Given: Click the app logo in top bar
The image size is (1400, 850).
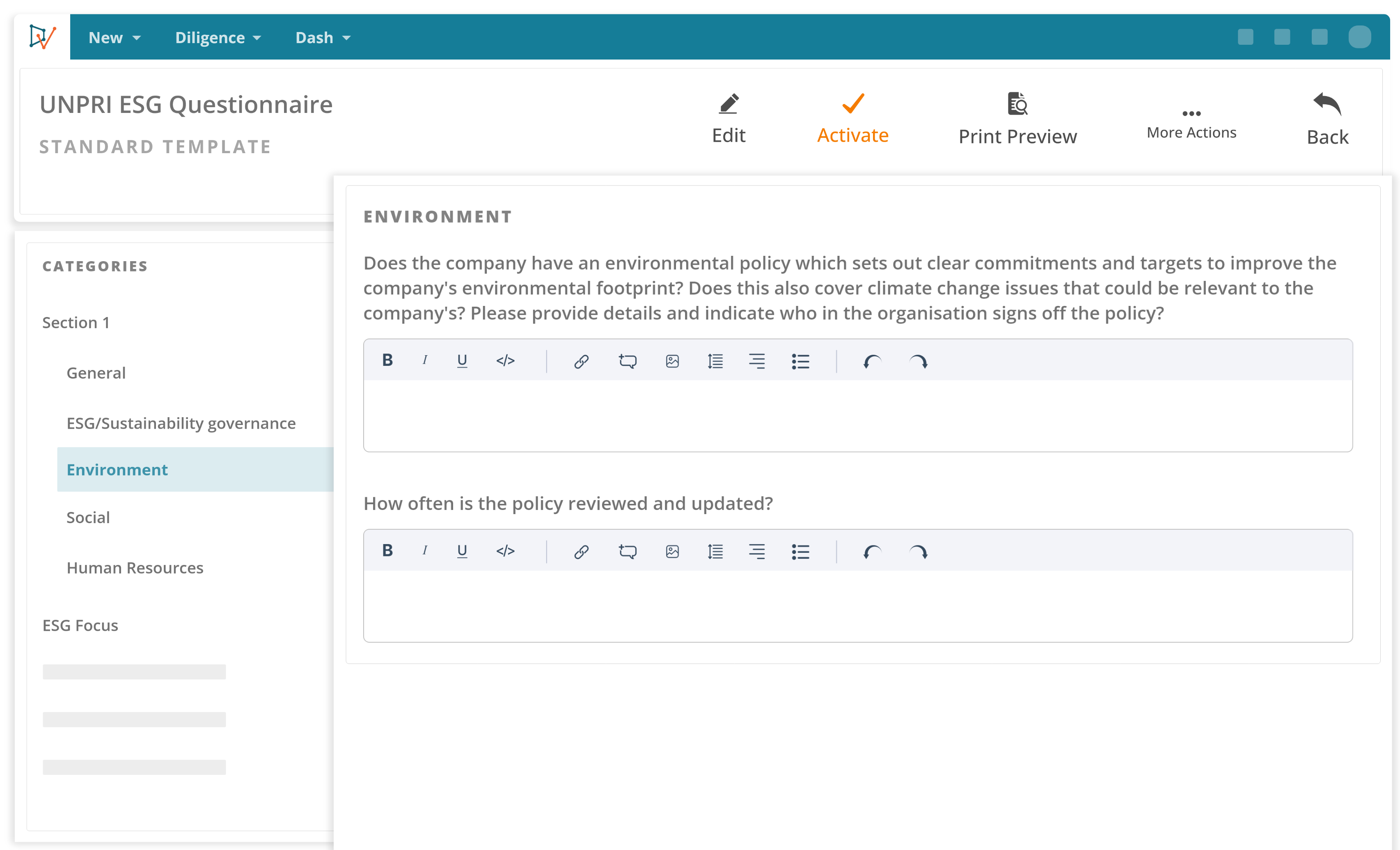Looking at the screenshot, I should click(x=43, y=37).
